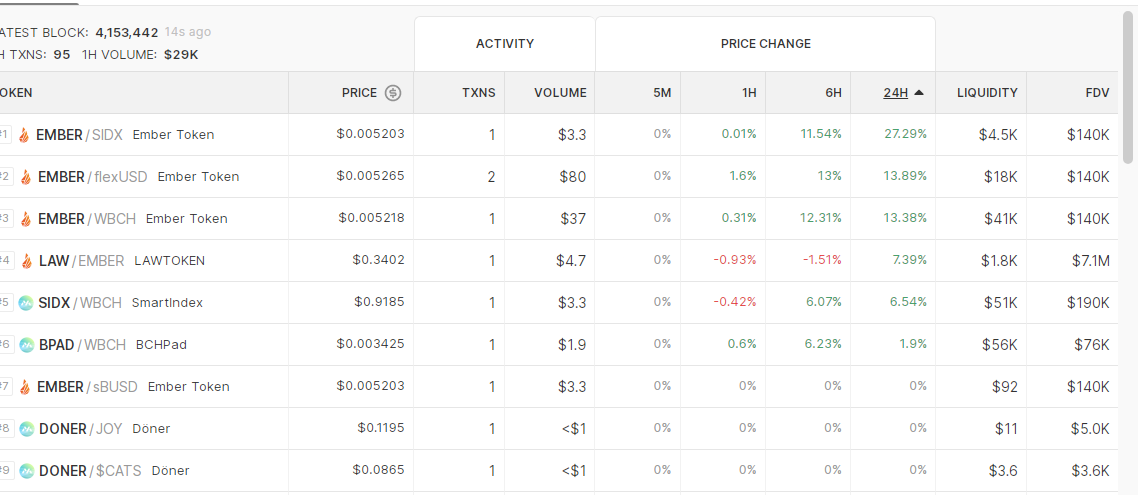The height and width of the screenshot is (495, 1138).
Task: Click the flame icon for LAW/EMBER
Action: [27, 261]
